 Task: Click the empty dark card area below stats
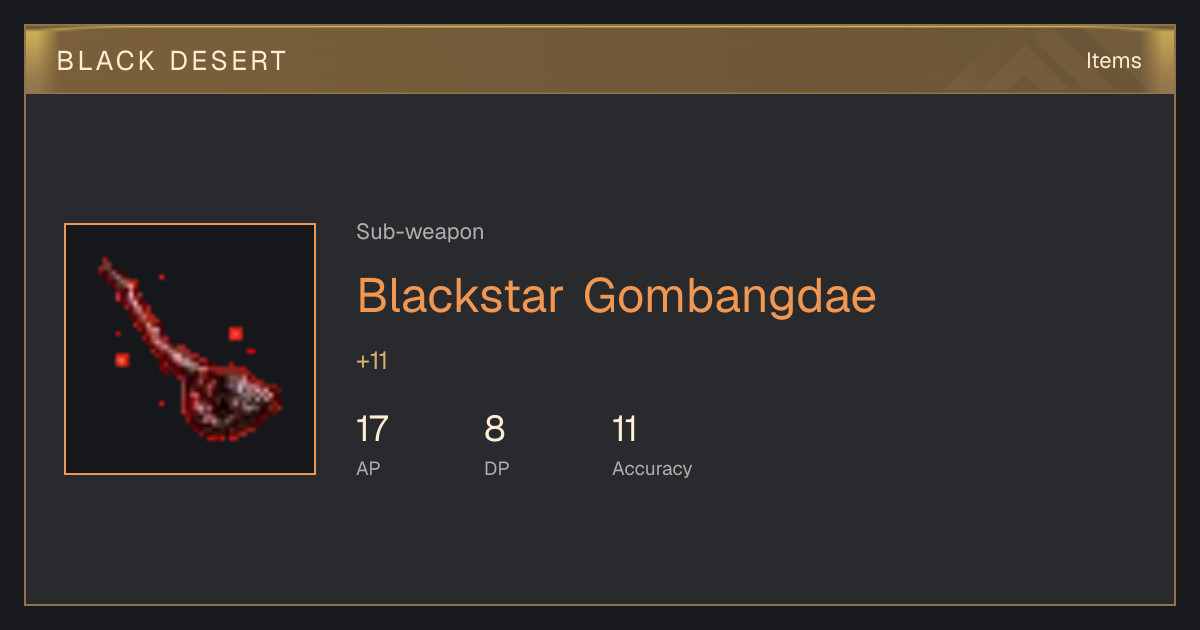point(600,545)
